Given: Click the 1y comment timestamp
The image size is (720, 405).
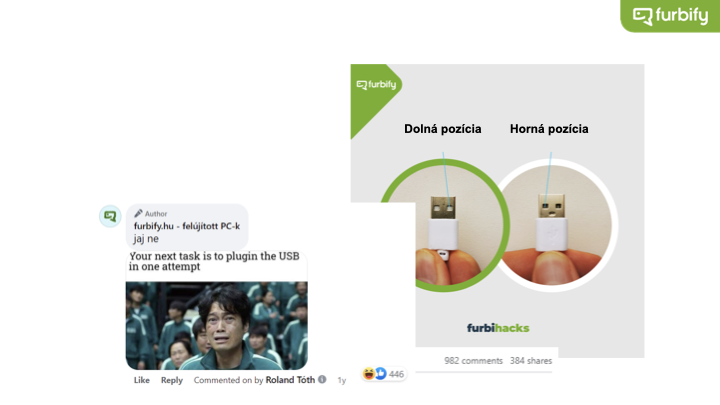Looking at the screenshot, I should pyautogui.click(x=342, y=380).
